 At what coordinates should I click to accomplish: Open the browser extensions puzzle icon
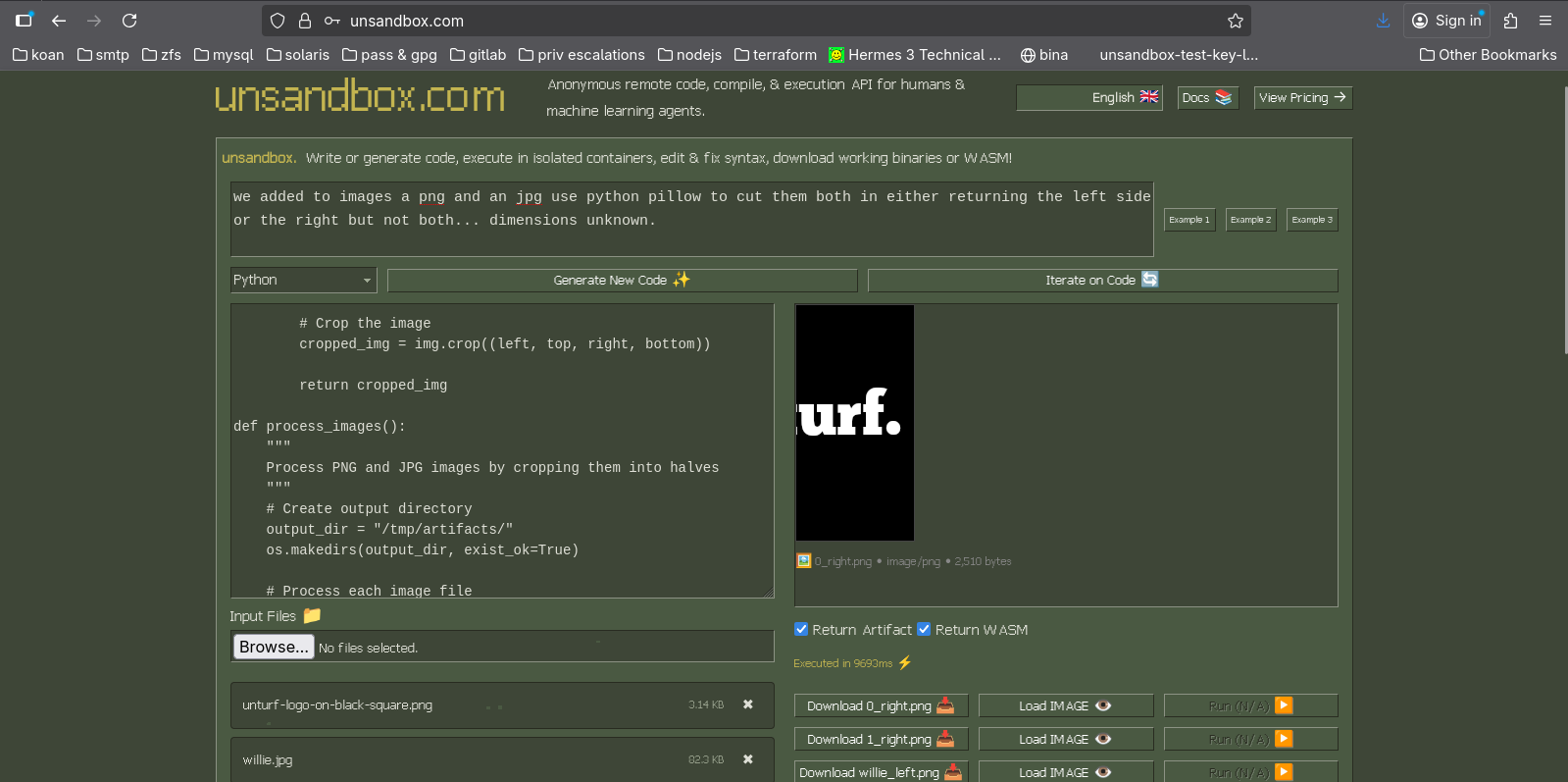(1510, 21)
